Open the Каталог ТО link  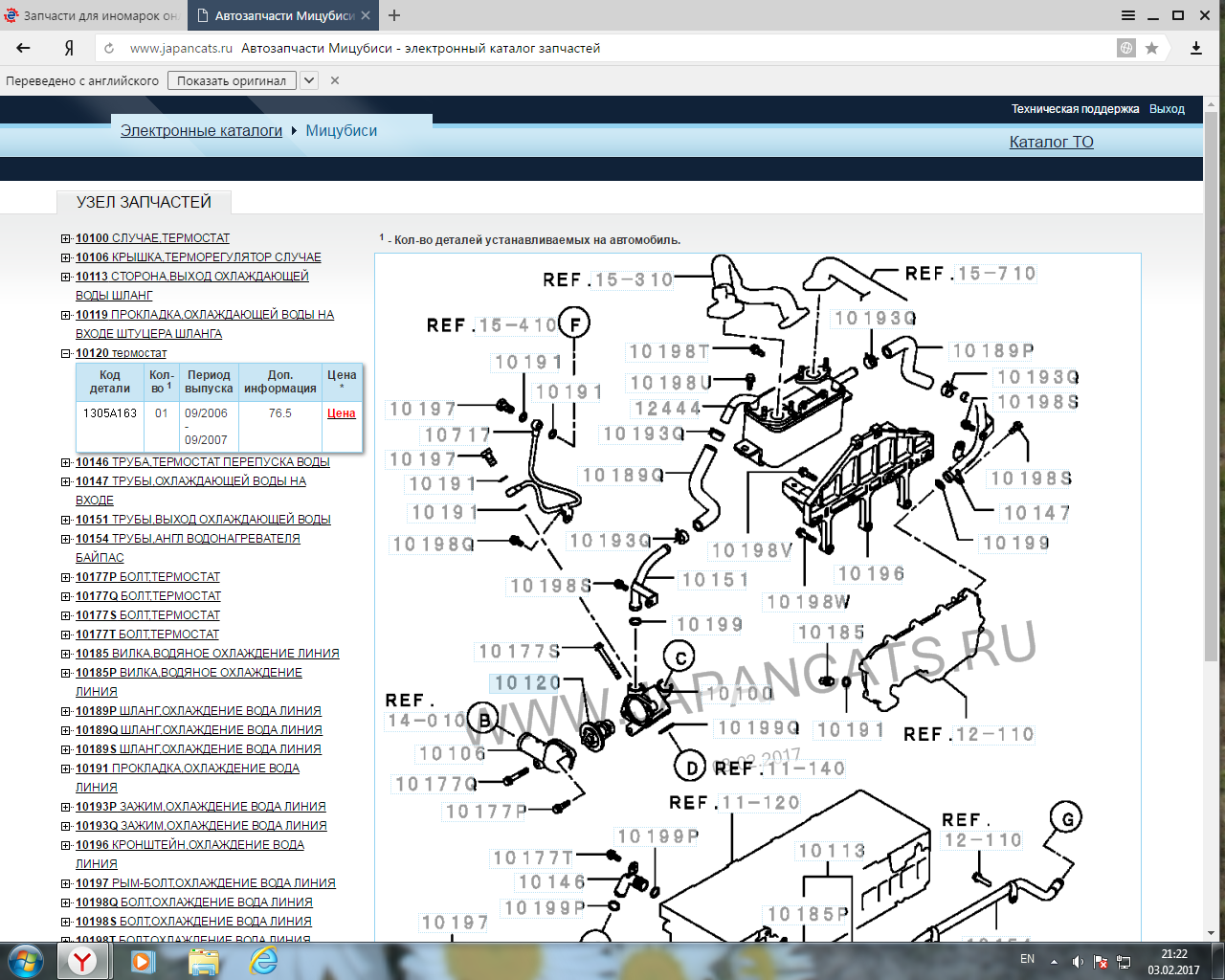tap(1051, 142)
